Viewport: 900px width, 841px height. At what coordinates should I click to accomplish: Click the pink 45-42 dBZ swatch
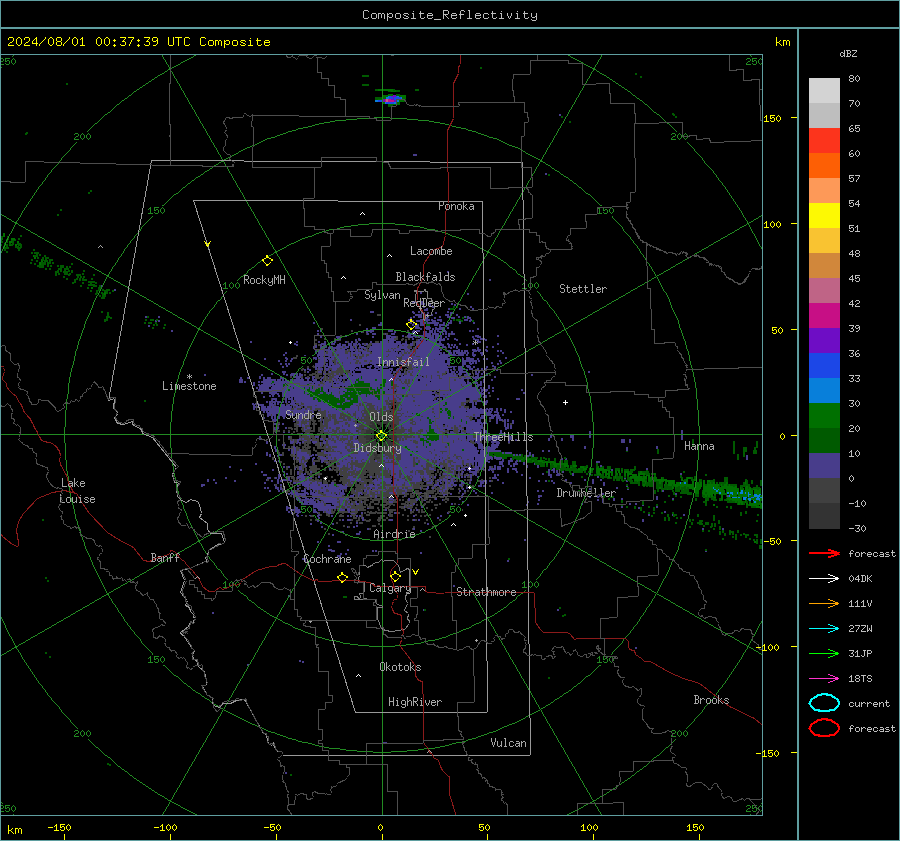824,290
